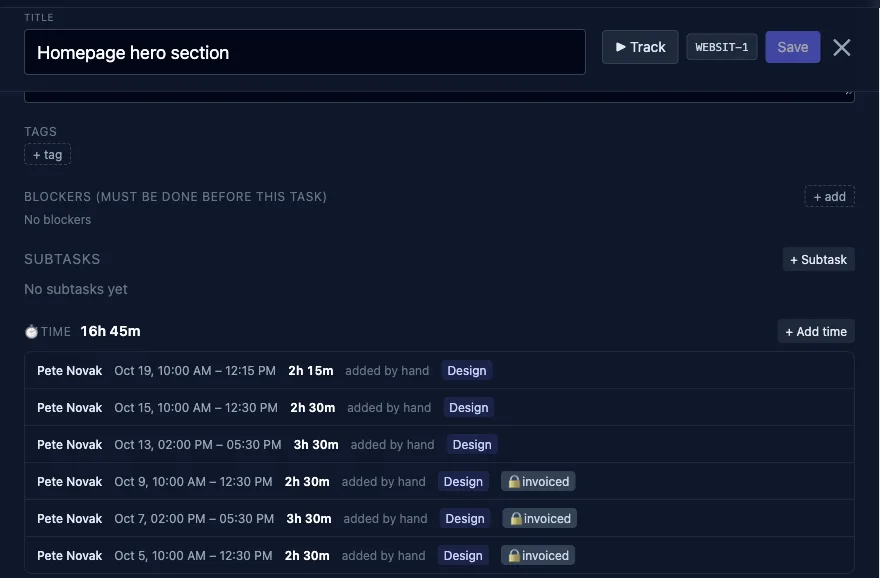Click the No subtasks yet text

point(76,289)
